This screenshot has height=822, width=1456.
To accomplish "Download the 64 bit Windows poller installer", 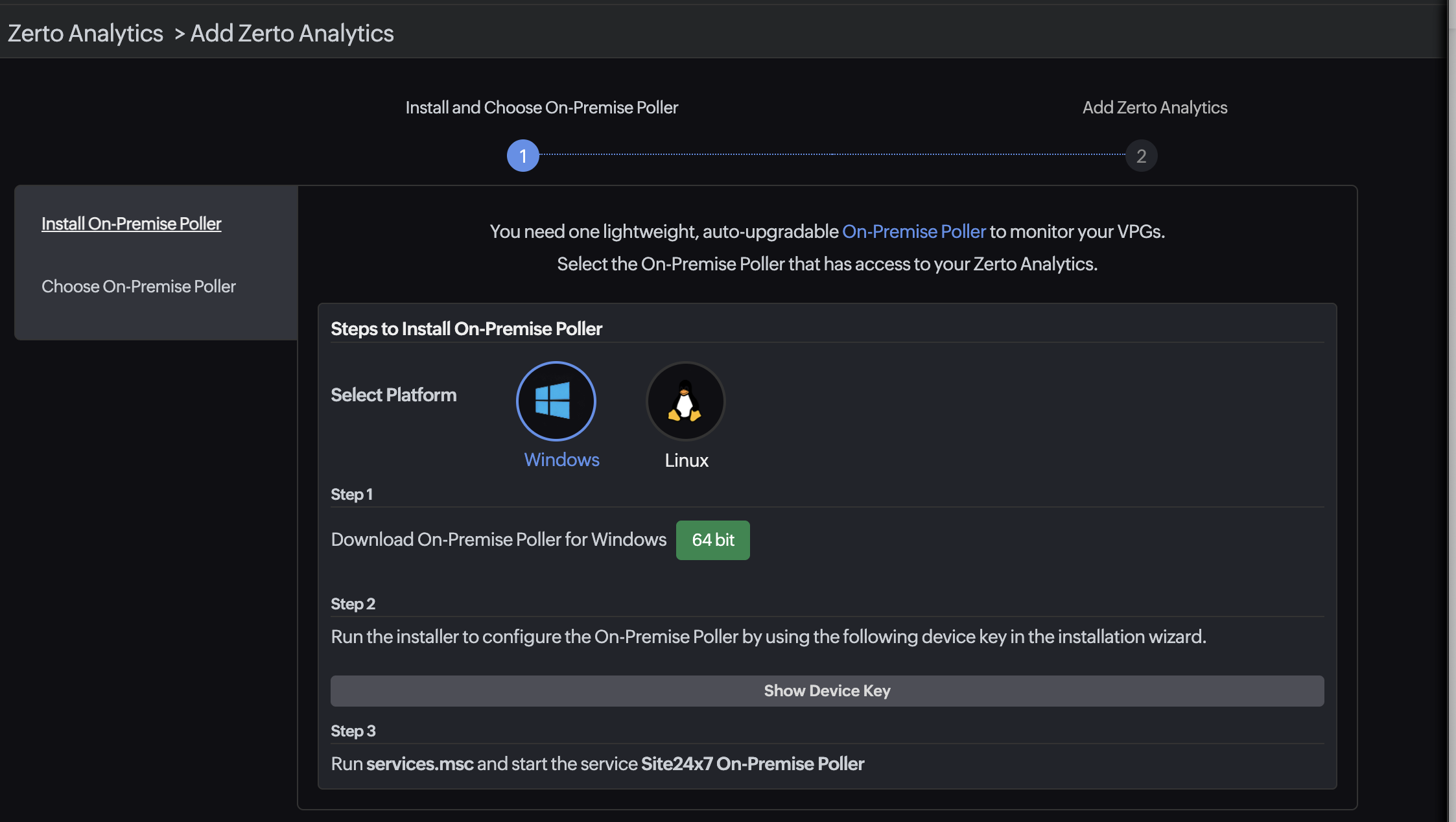I will point(712,539).
